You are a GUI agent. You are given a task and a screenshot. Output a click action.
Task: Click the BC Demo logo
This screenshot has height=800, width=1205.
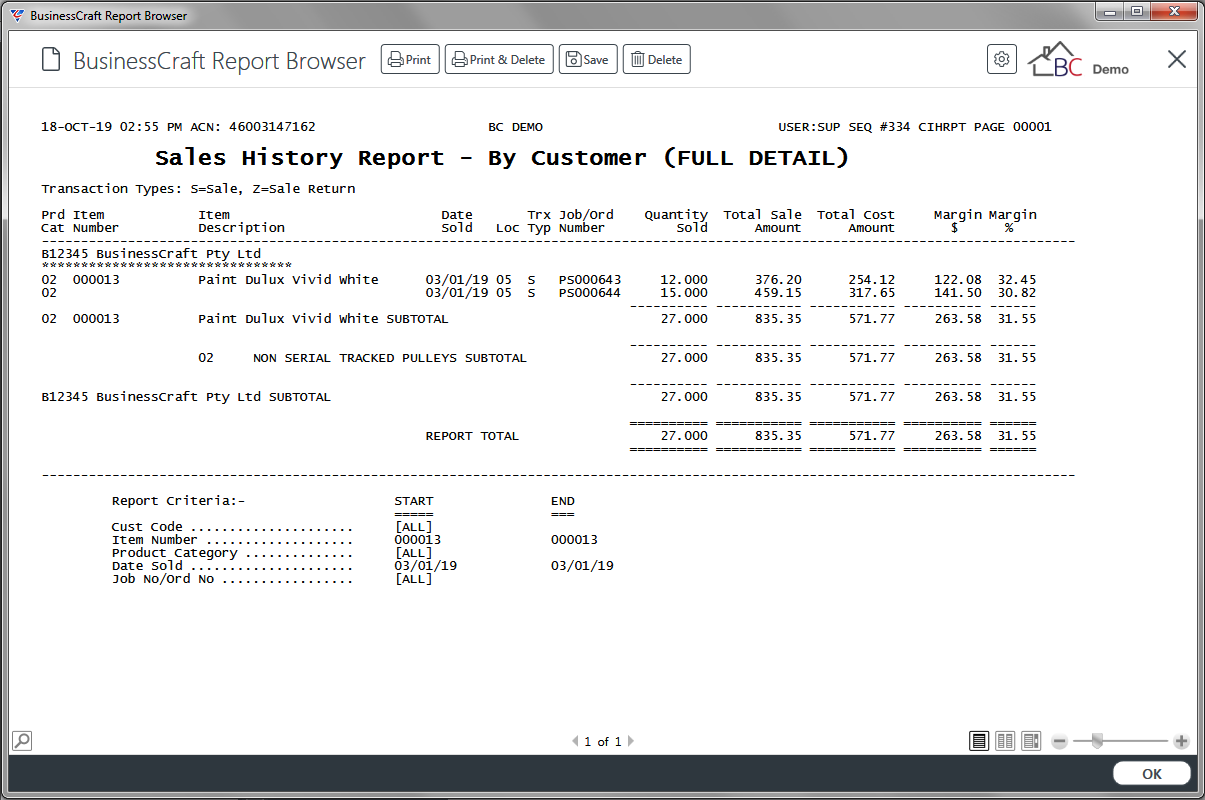tap(1078, 60)
